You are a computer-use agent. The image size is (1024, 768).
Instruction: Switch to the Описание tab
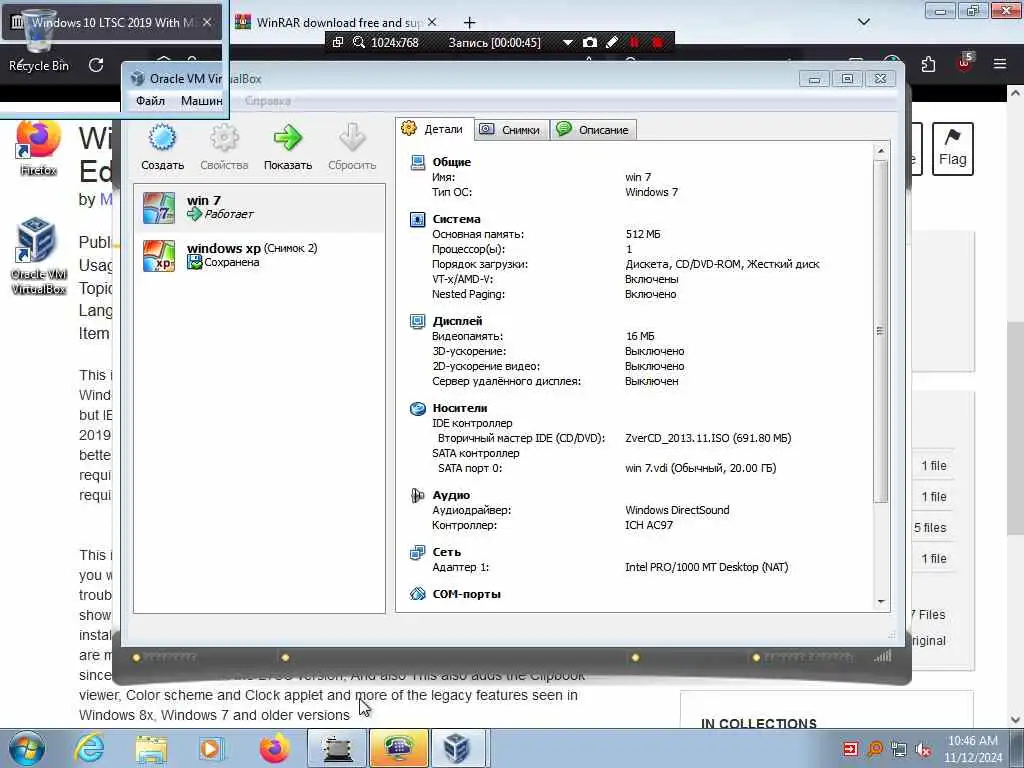coord(592,129)
